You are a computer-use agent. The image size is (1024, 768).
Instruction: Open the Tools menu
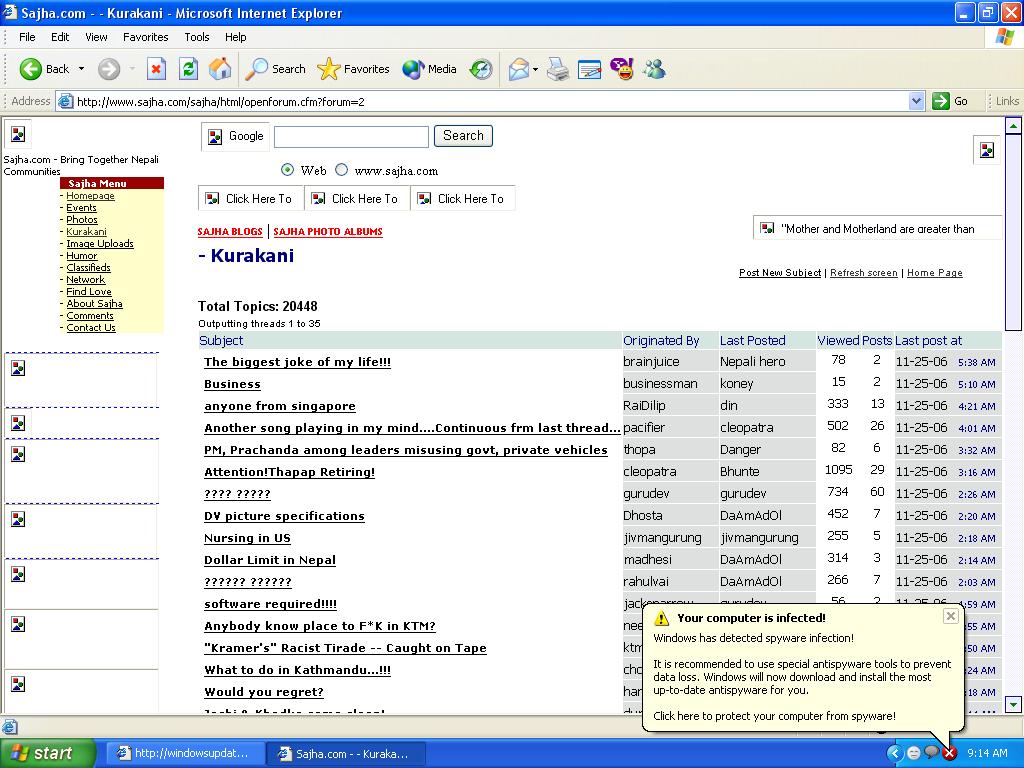(196, 37)
